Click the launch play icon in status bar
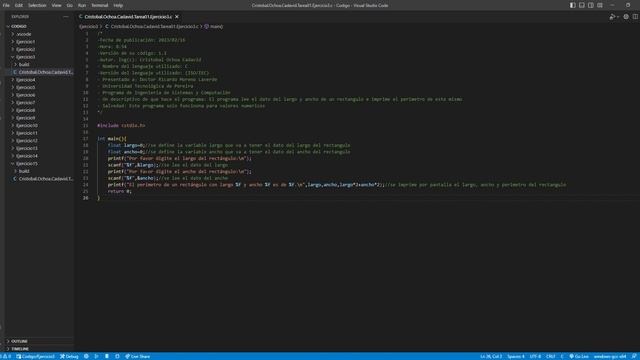 [96, 356]
